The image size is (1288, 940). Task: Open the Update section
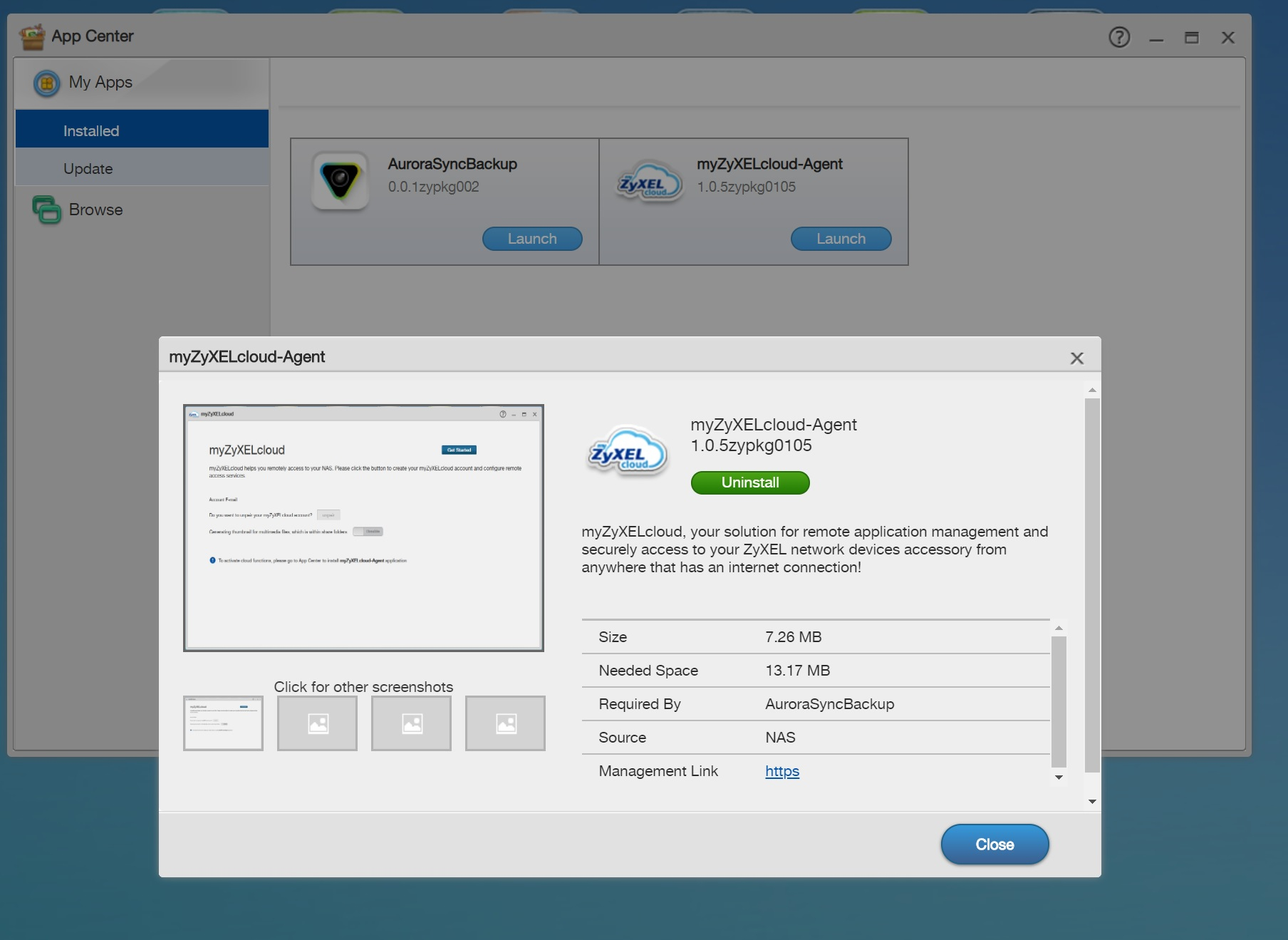pos(142,168)
